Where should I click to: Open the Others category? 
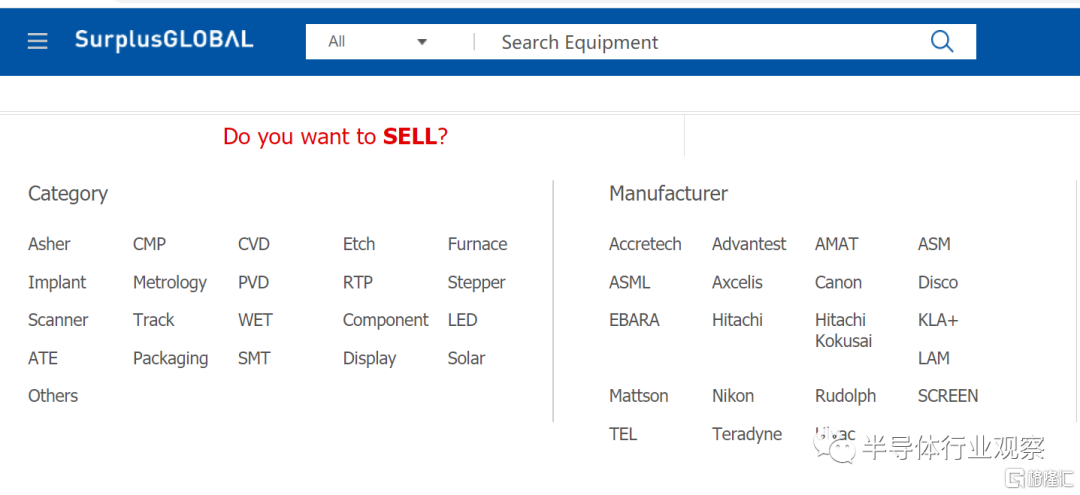pos(53,396)
